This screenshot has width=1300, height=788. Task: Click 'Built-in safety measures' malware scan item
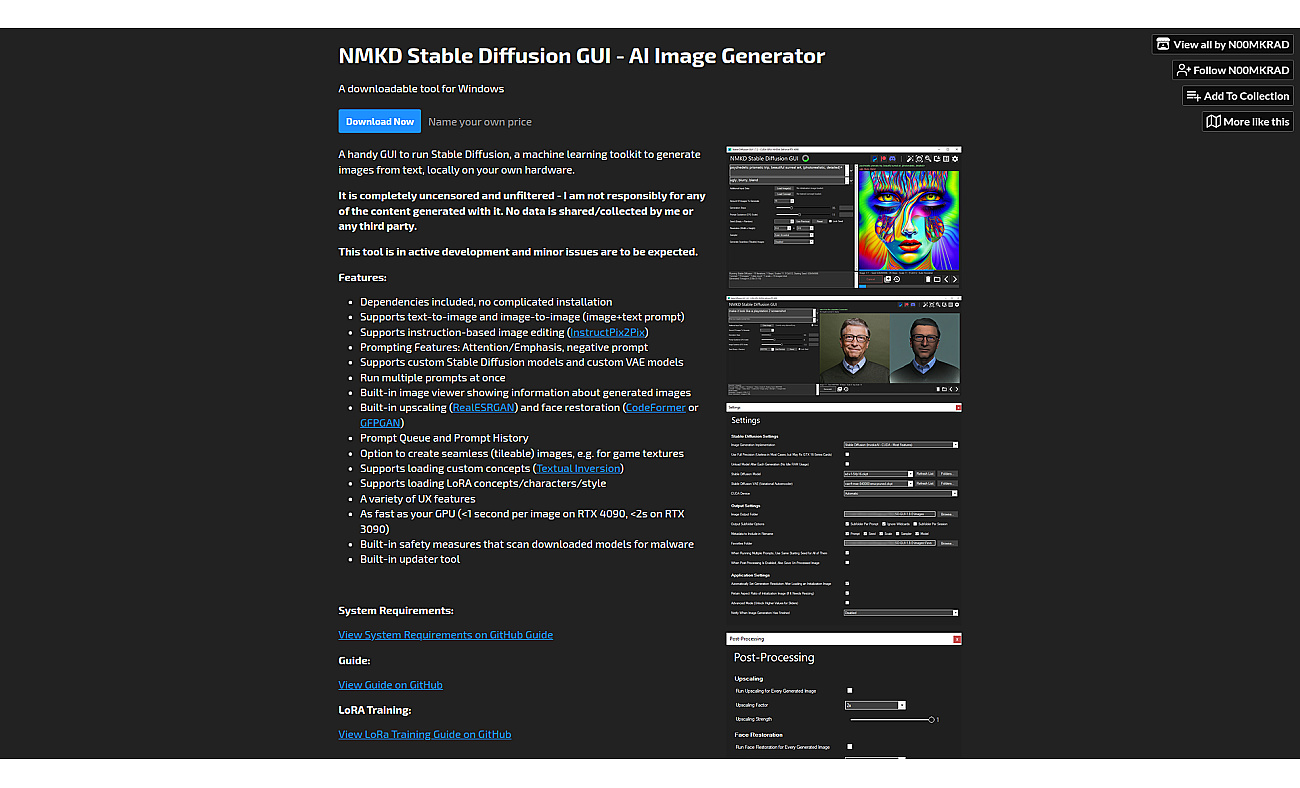pos(527,544)
